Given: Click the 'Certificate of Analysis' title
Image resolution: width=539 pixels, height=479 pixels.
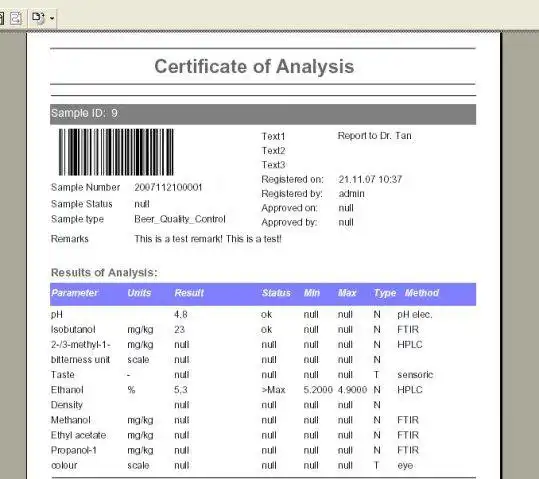Looking at the screenshot, I should pos(254,66).
